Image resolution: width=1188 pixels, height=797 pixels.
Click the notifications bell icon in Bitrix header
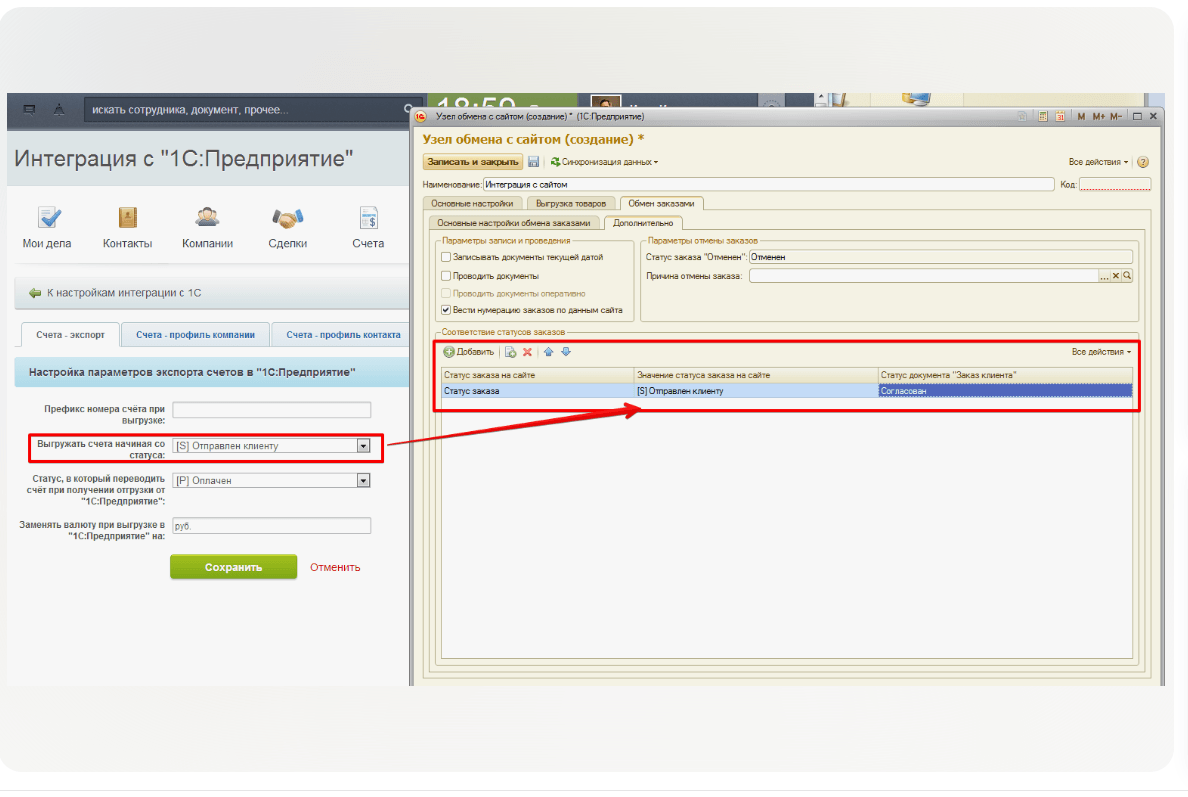(58, 110)
